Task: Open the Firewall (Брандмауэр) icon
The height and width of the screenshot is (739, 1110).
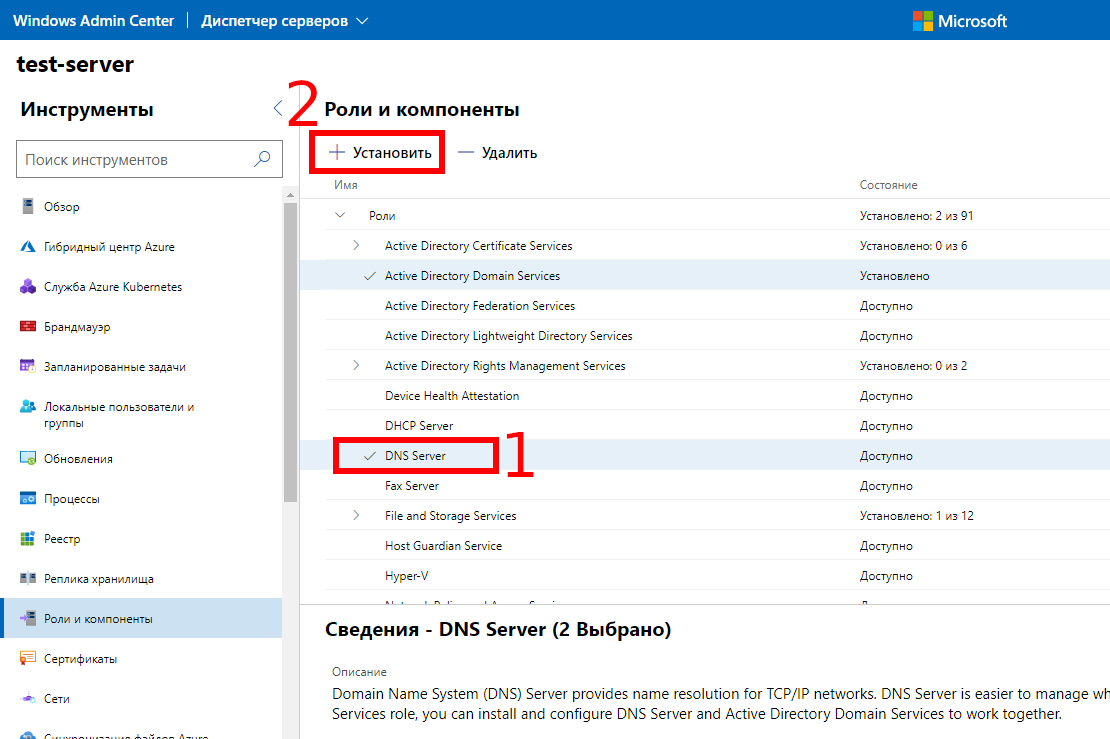Action: click(27, 327)
